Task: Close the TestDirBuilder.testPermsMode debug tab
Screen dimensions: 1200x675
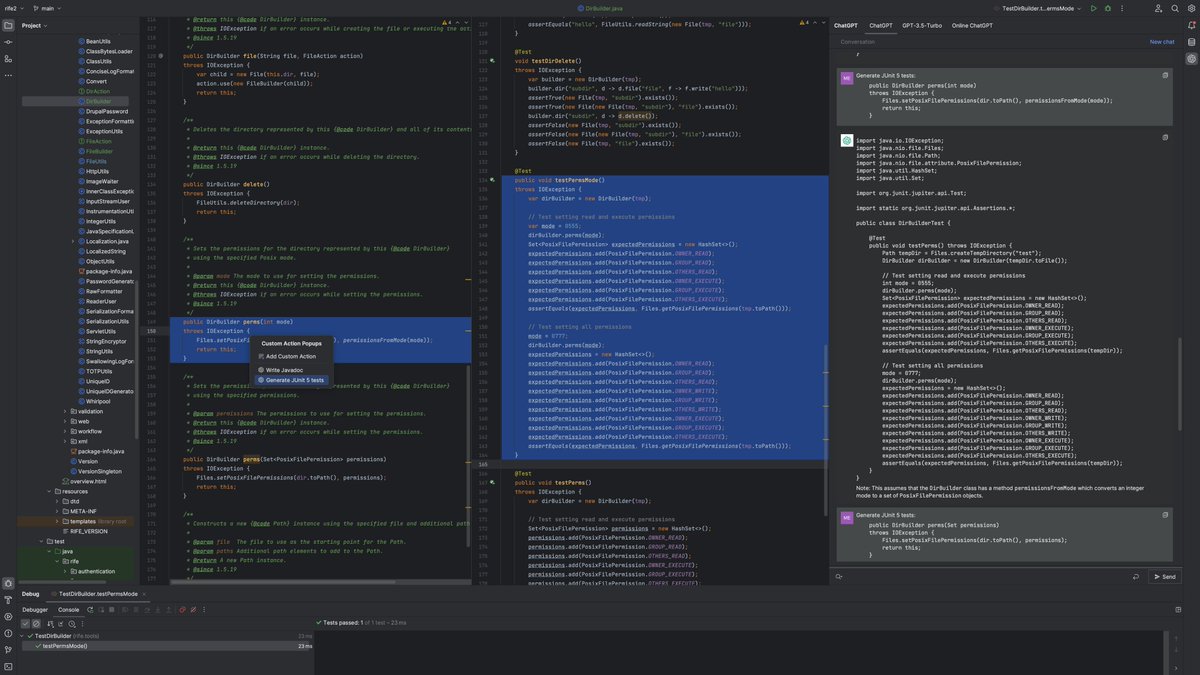Action: click(x=144, y=594)
